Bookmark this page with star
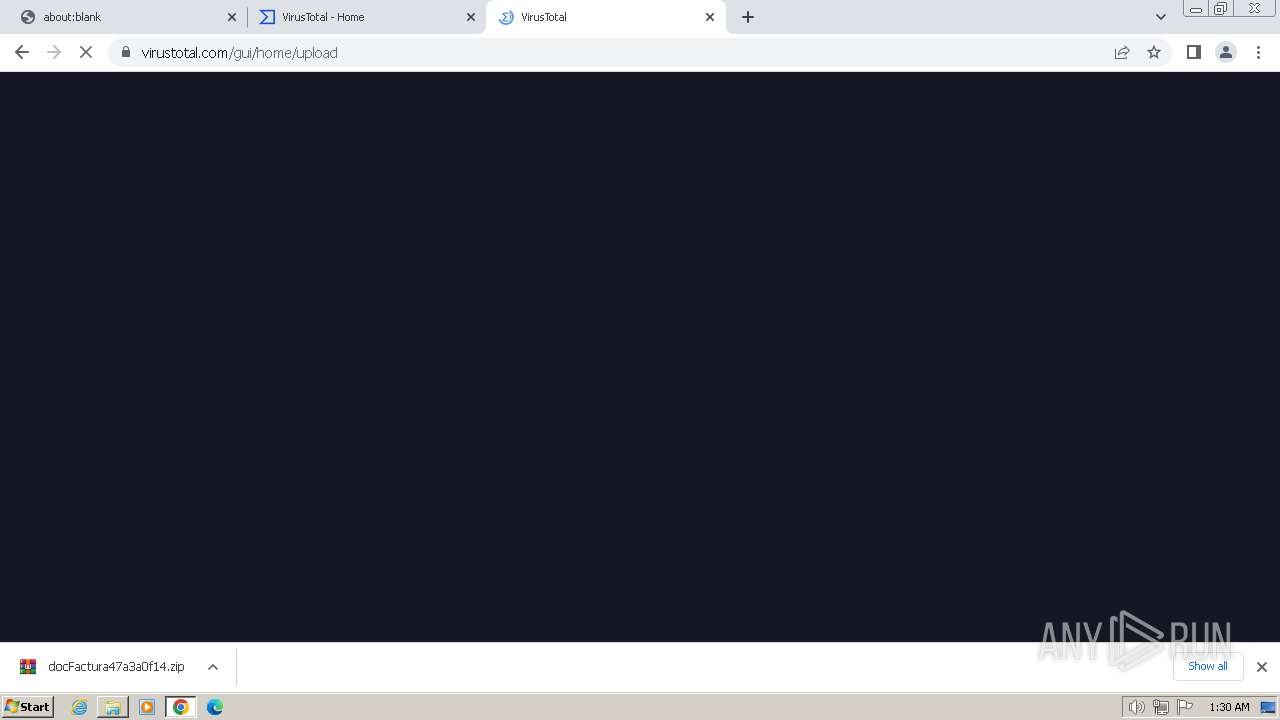Viewport: 1280px width, 720px height. [x=1154, y=52]
